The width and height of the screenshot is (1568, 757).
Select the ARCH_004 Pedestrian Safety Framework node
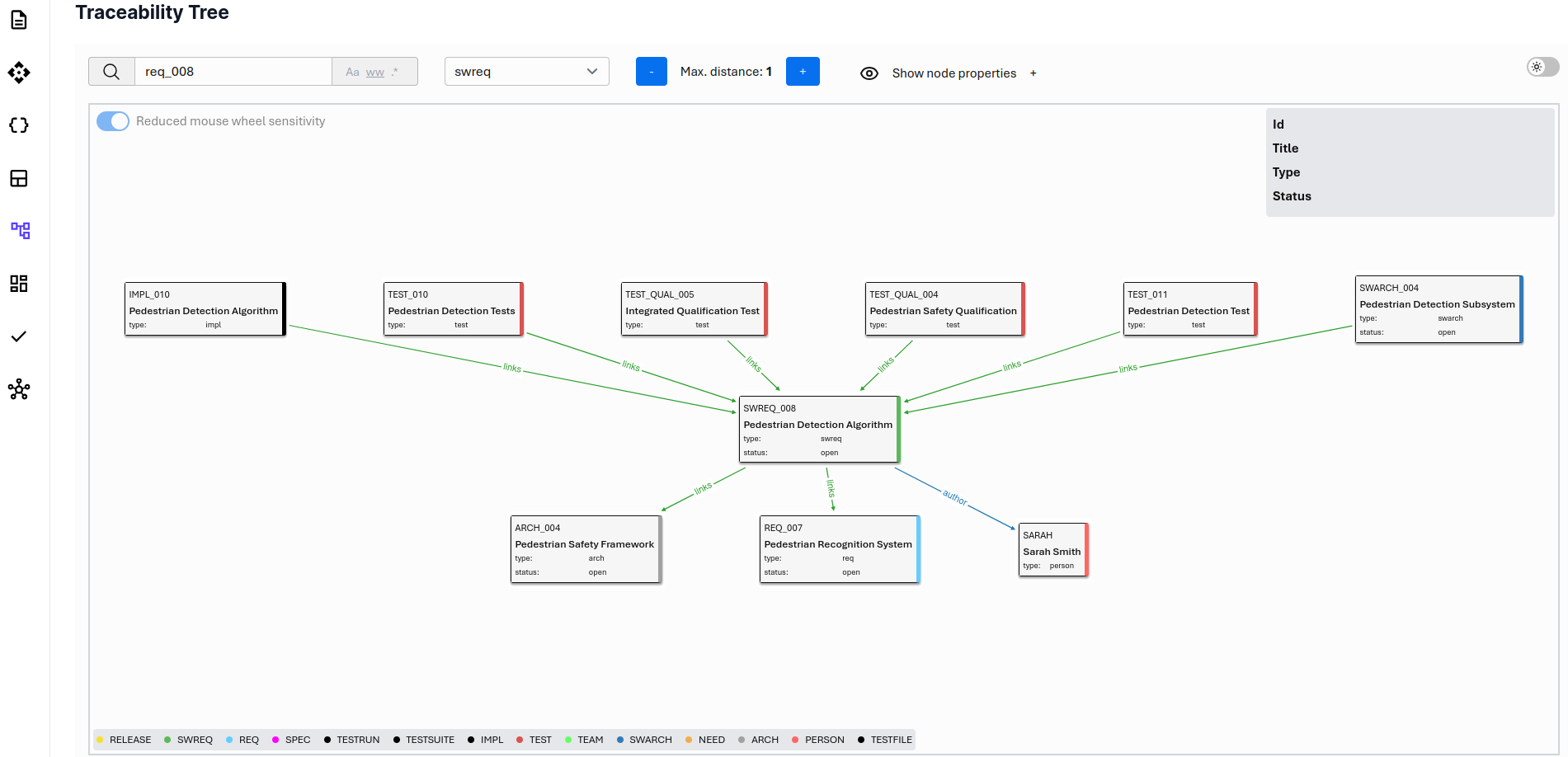586,549
